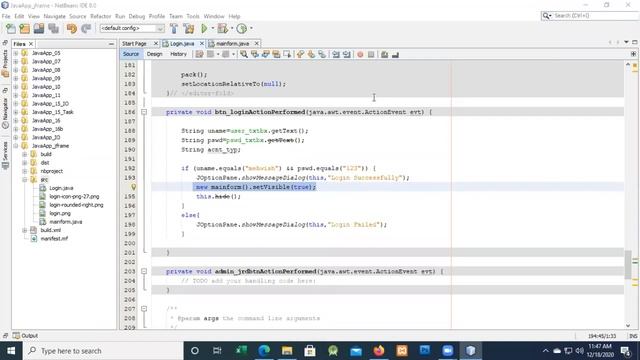Open the Source menu
The height and width of the screenshot is (360, 640).
tap(78, 16)
